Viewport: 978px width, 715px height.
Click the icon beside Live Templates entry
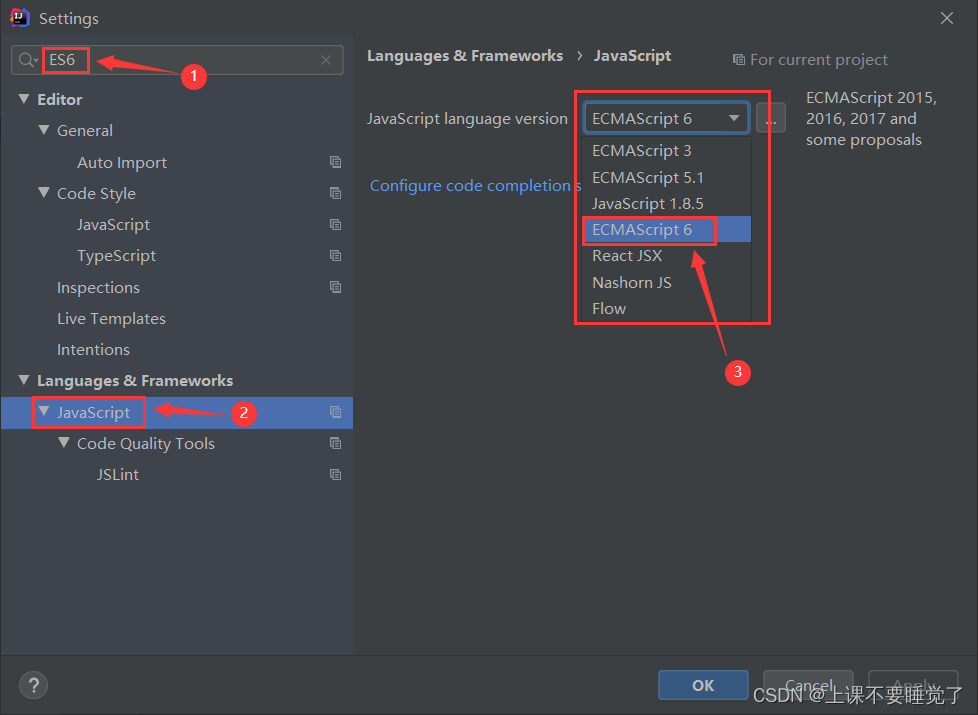pos(335,318)
